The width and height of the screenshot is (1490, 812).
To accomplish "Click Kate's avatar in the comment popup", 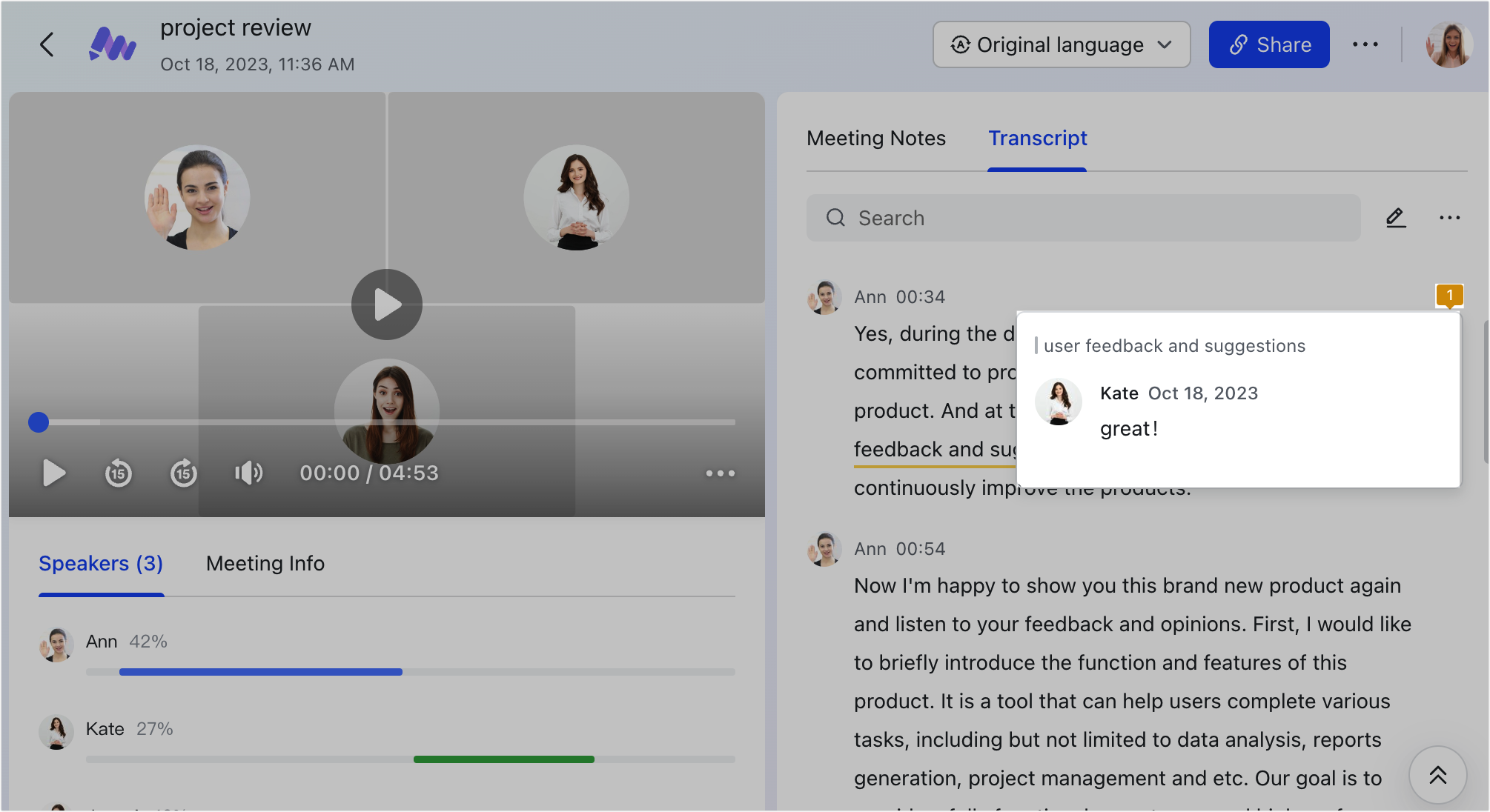I will [1059, 402].
